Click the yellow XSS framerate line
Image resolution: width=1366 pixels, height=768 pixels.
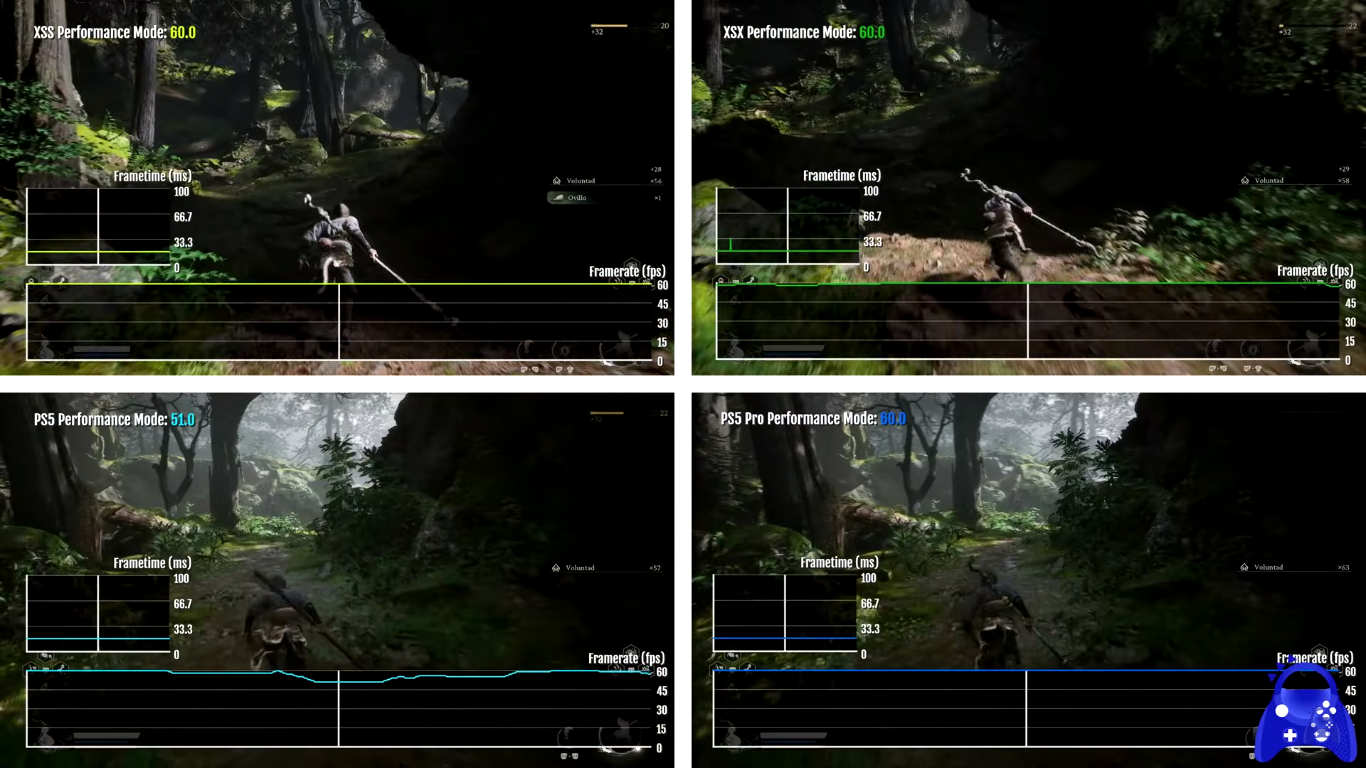point(340,284)
